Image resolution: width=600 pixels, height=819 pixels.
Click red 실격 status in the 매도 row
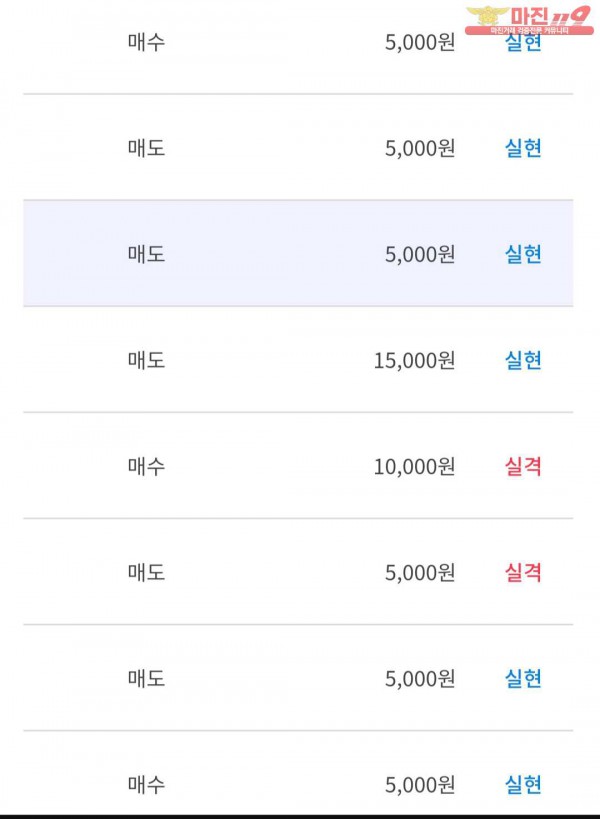point(523,572)
